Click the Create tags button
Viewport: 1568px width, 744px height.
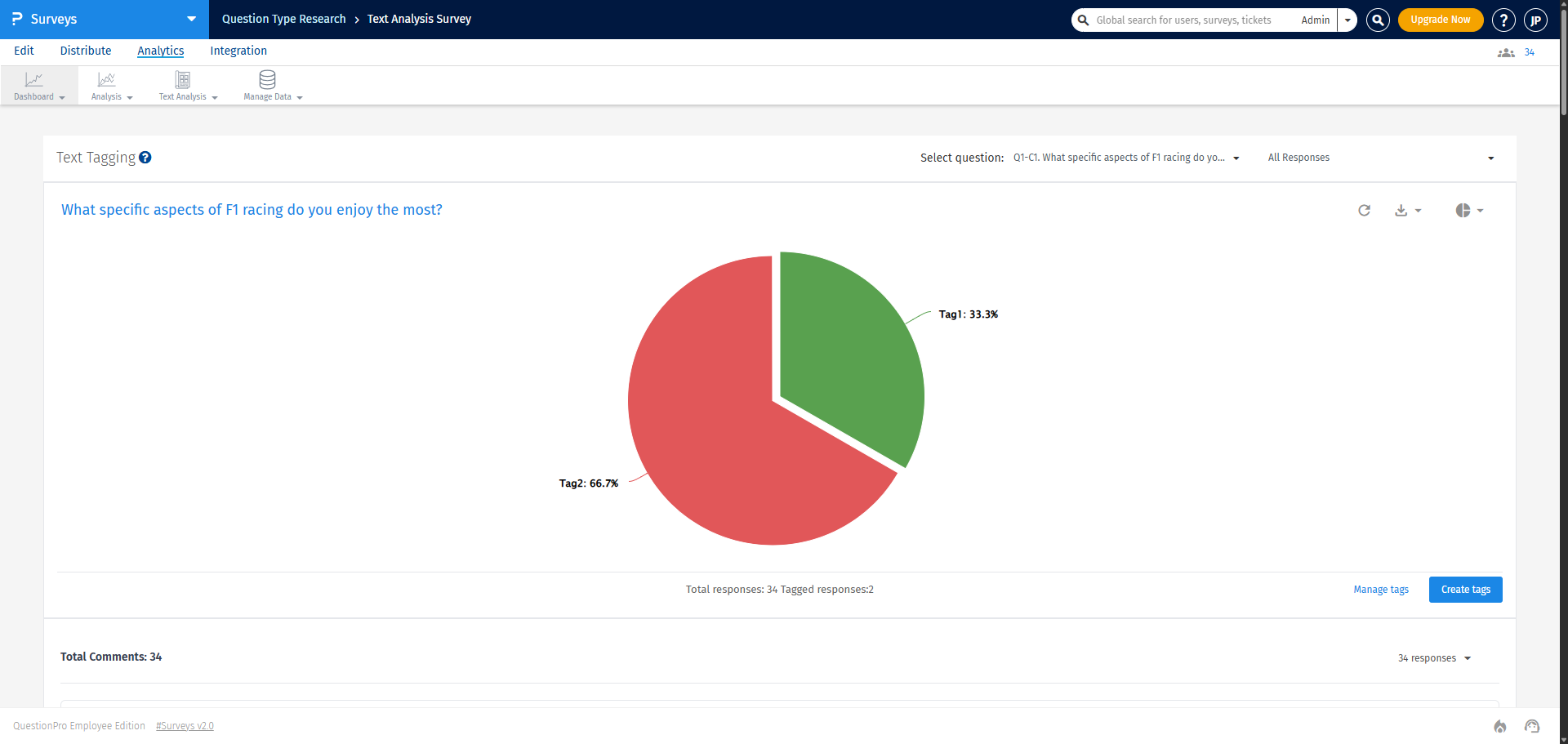(1465, 589)
